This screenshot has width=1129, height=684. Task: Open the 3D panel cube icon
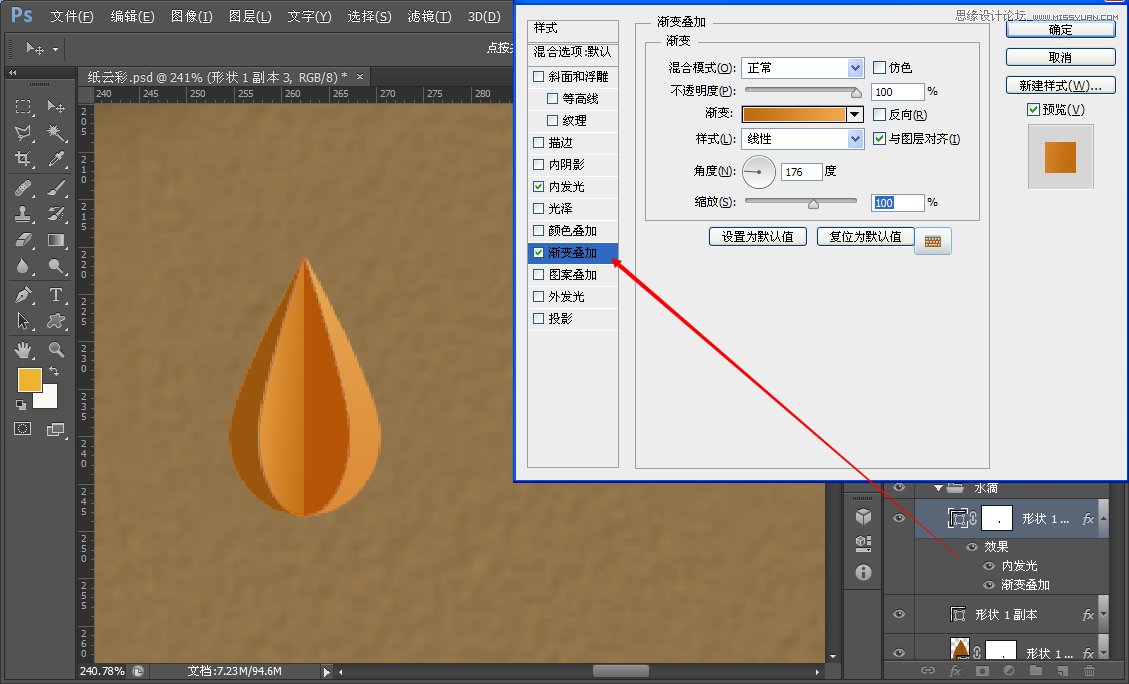tap(863, 517)
